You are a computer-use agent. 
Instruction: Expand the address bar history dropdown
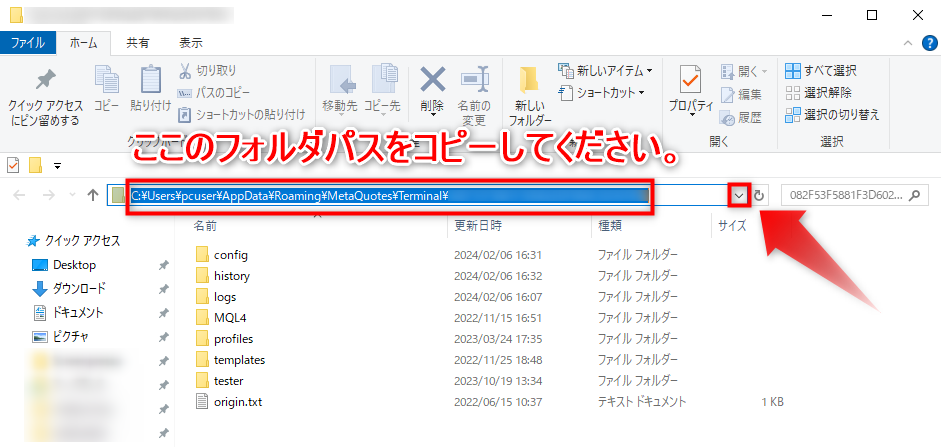pos(739,195)
